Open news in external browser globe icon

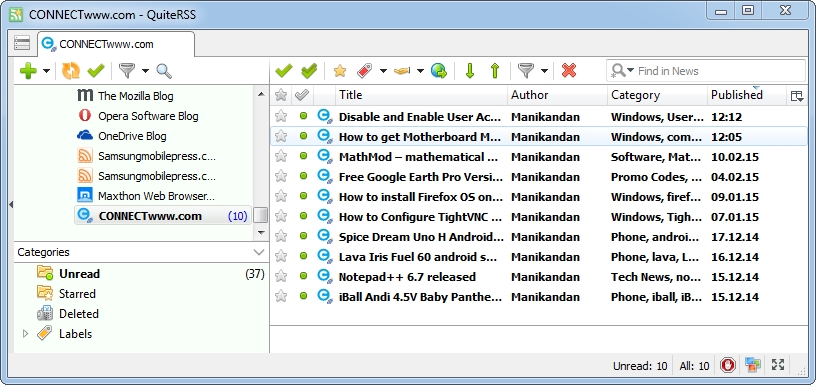[x=439, y=71]
